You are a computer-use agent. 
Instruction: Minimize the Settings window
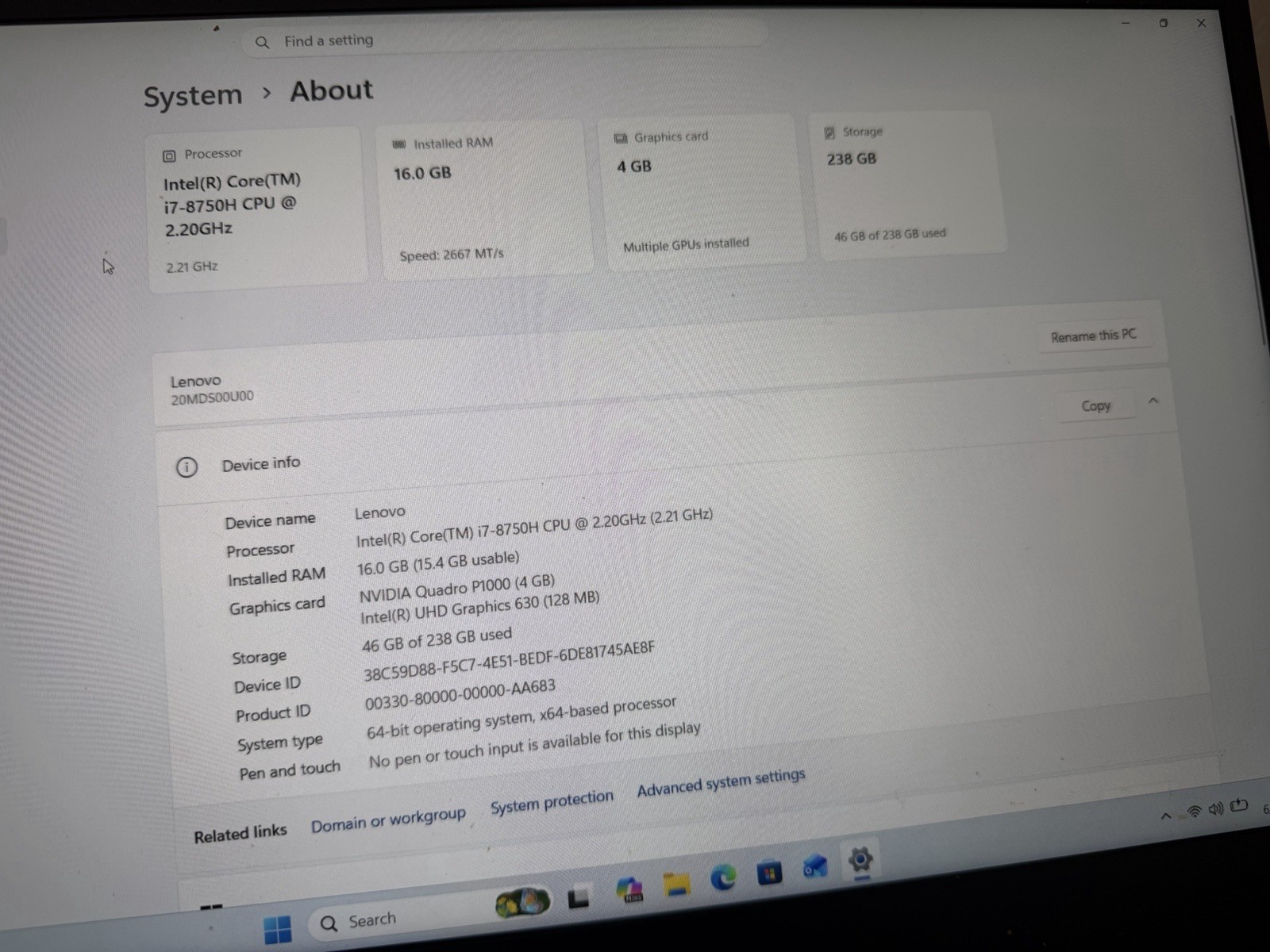[x=1126, y=24]
